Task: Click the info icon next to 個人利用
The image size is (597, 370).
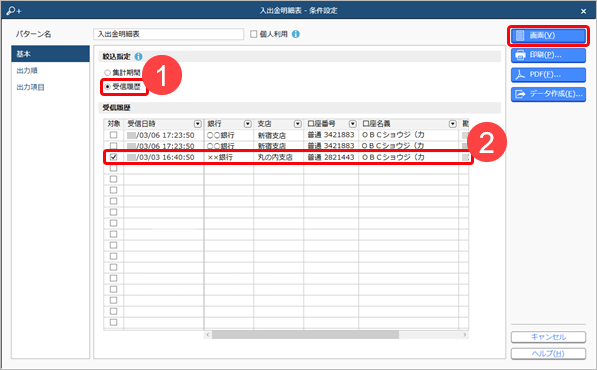Action: 296,34
